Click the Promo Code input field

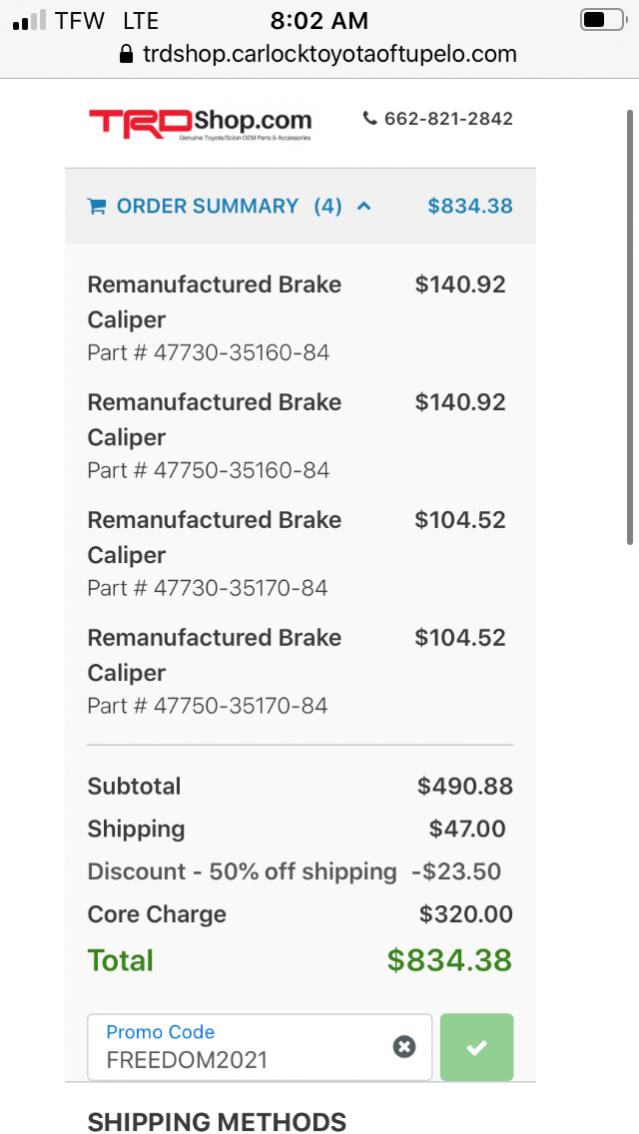coord(260,1046)
